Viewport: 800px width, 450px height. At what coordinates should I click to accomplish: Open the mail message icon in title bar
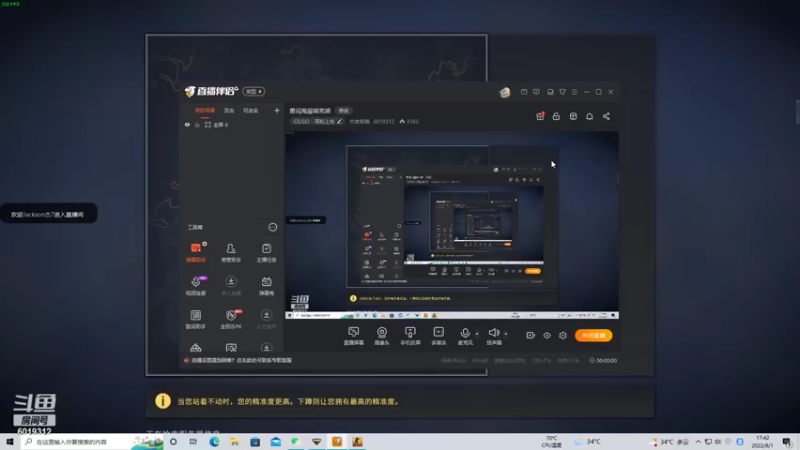pyautogui.click(x=524, y=92)
